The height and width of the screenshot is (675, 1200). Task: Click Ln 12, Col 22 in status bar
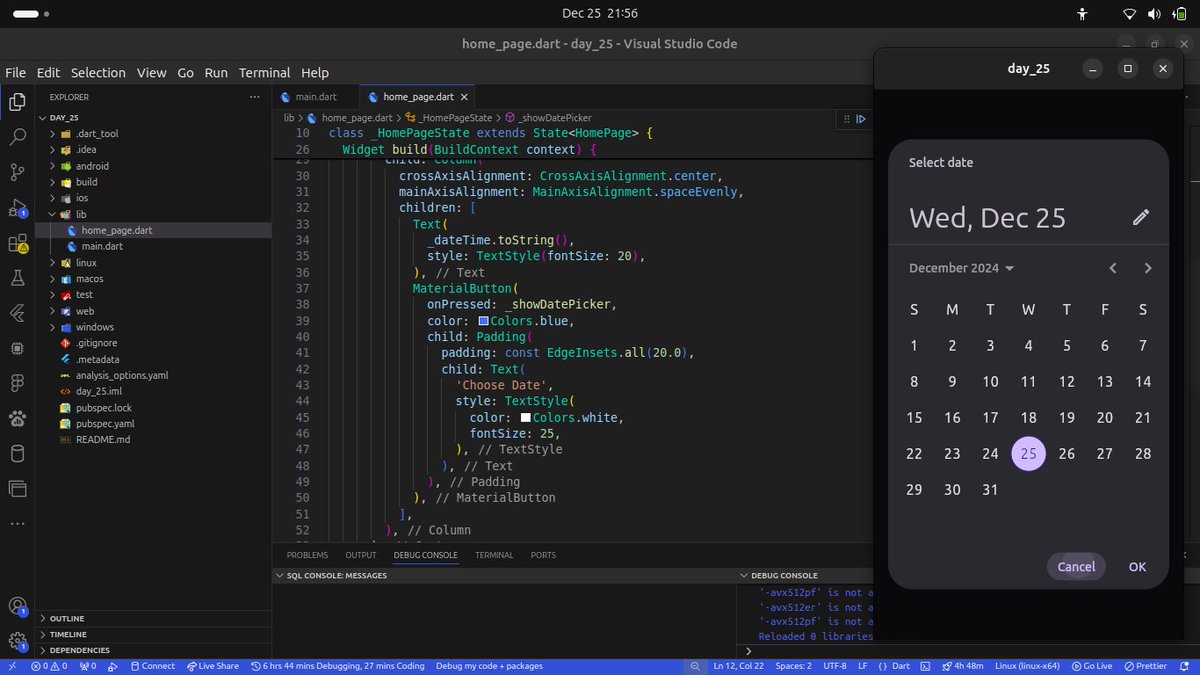tap(740, 666)
